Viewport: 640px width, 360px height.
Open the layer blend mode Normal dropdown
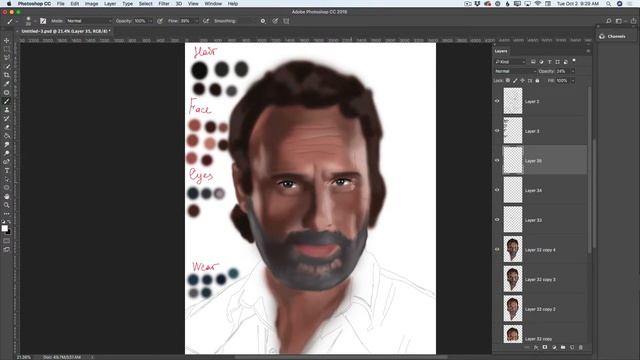click(515, 71)
